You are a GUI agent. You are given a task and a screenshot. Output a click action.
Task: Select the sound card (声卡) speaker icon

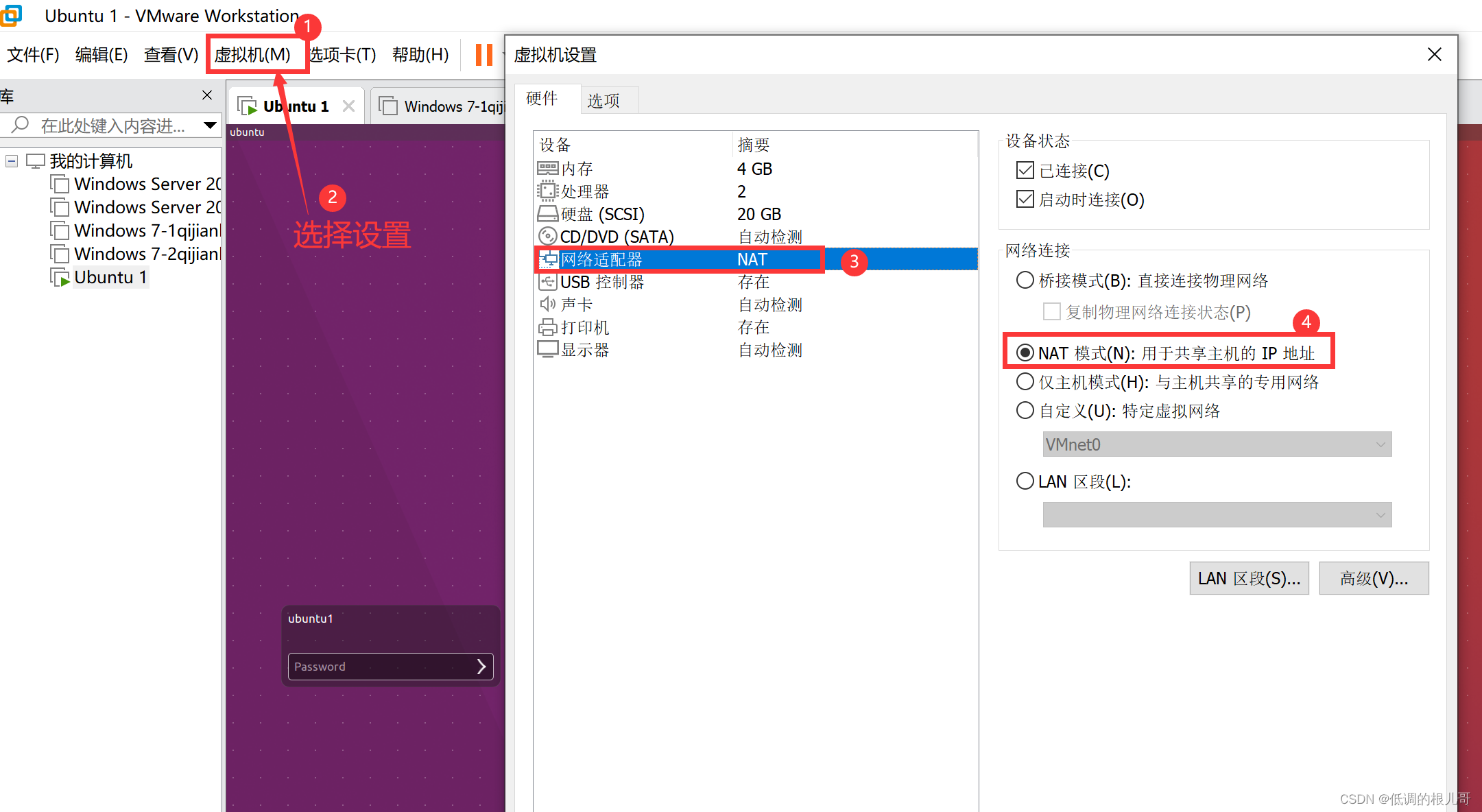point(547,304)
